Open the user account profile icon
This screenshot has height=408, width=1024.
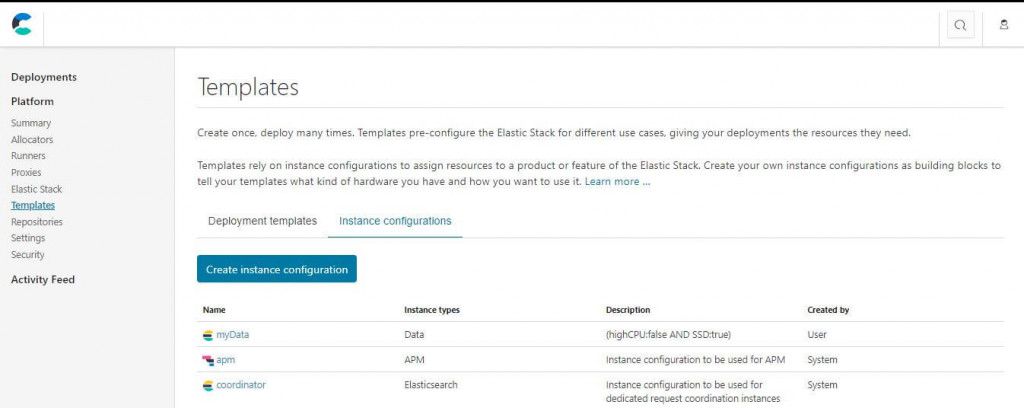click(x=1004, y=25)
